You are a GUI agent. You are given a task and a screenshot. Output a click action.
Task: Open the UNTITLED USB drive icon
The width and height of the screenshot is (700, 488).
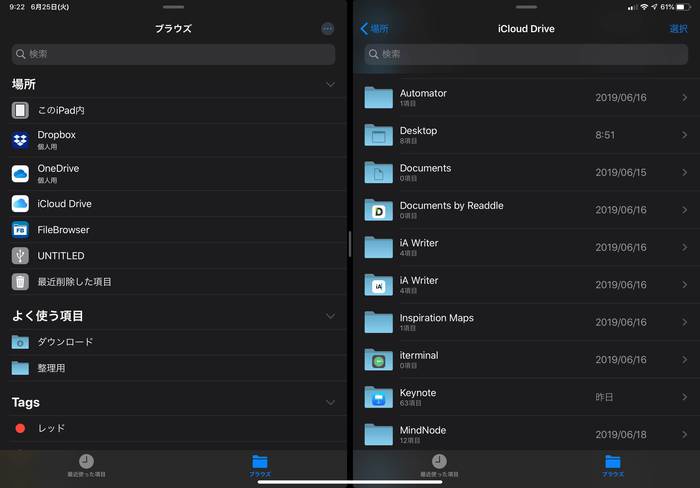pyautogui.click(x=20, y=256)
